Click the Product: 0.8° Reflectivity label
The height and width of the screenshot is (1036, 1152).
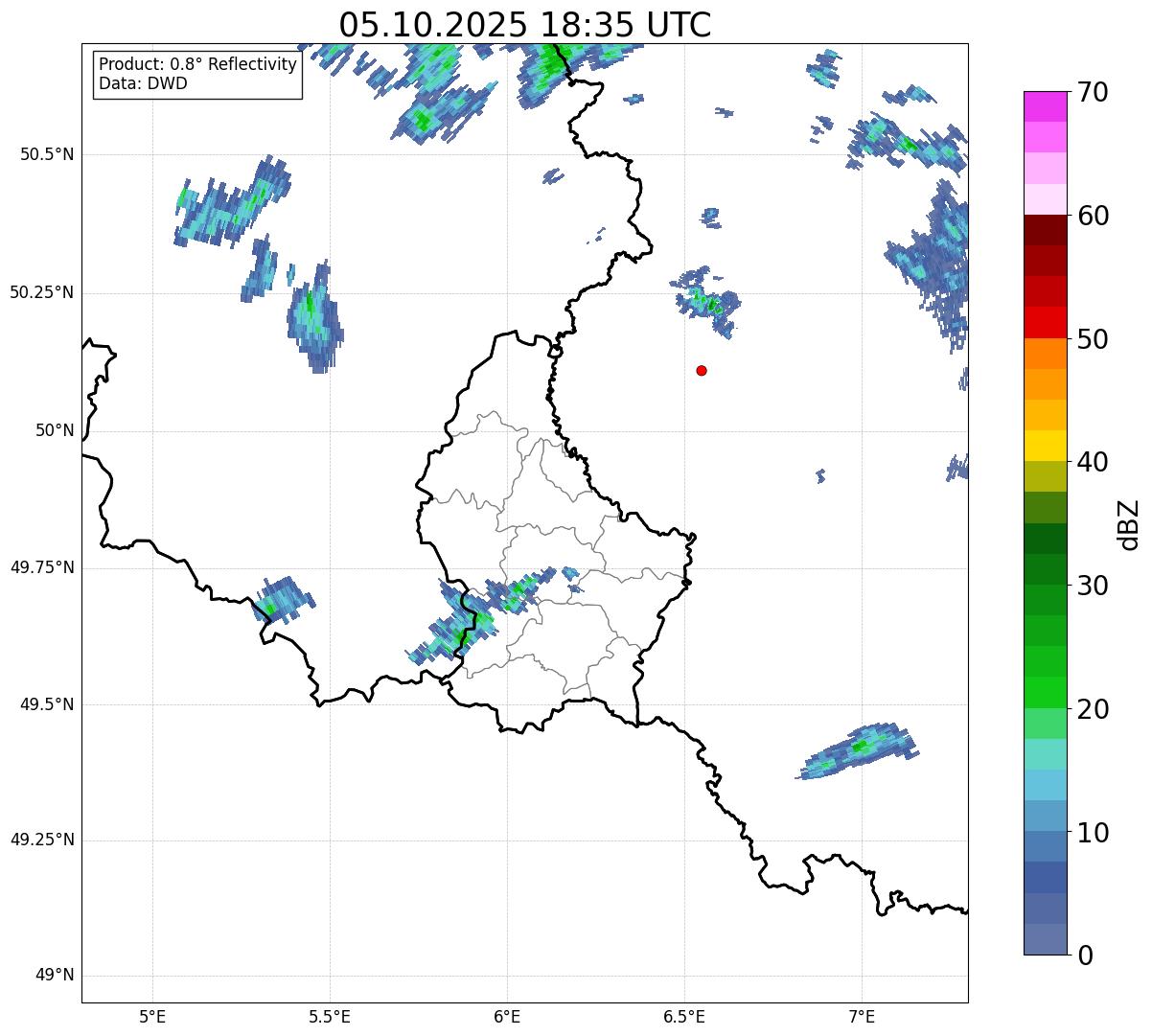[198, 64]
